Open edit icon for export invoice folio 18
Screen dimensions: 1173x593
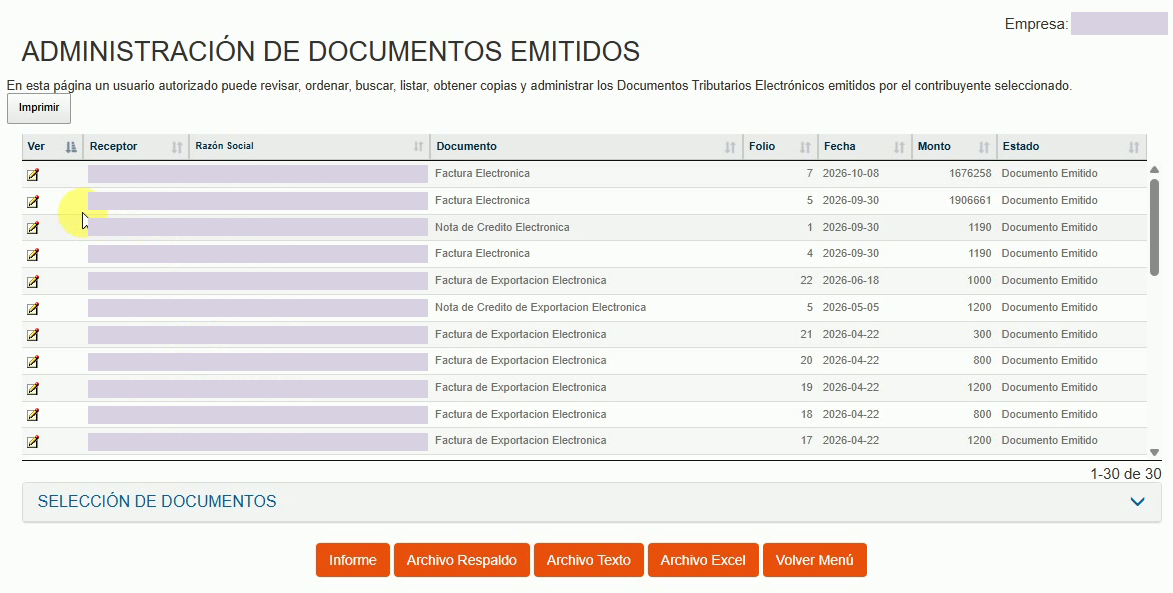coord(33,414)
